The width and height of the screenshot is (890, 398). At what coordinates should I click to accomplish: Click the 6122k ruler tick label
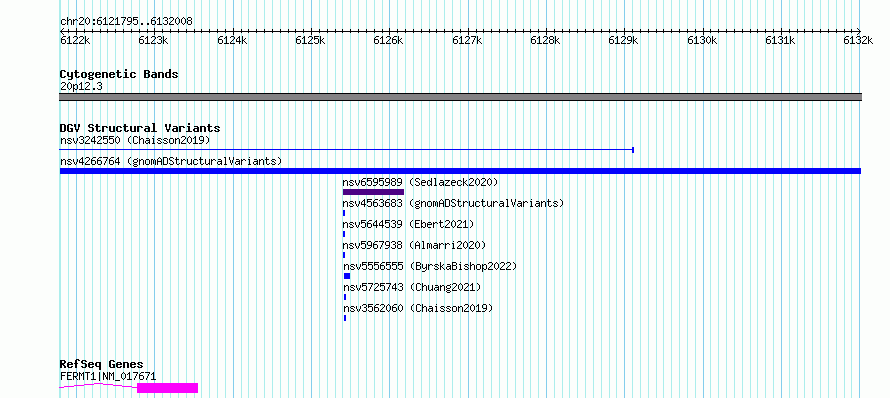pyautogui.click(x=75, y=40)
